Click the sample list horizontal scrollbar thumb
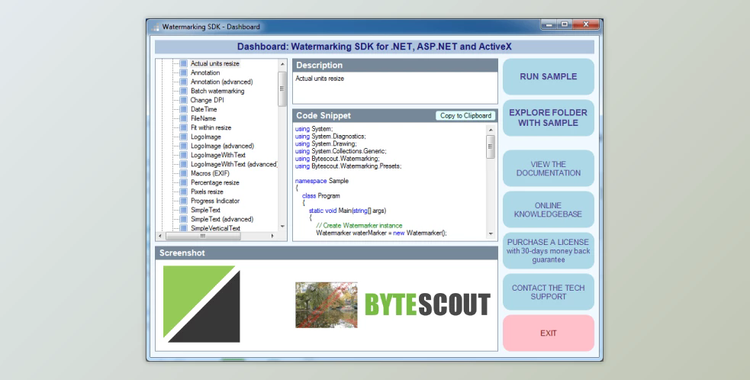Image resolution: width=750 pixels, height=380 pixels. tap(203, 236)
